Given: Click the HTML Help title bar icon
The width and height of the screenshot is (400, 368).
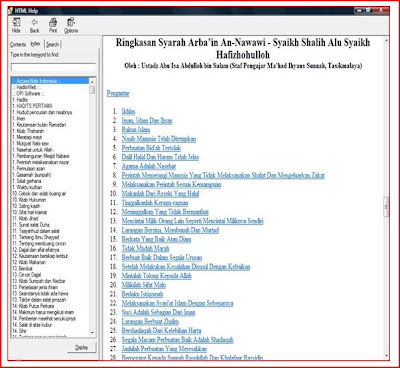Looking at the screenshot, I should (11, 11).
